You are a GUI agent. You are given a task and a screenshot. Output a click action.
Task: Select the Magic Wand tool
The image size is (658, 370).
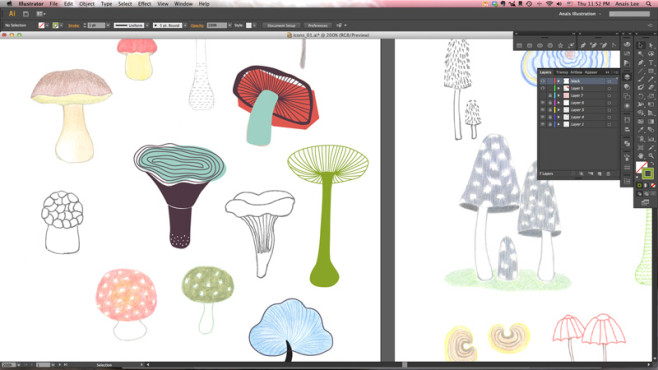pyautogui.click(x=641, y=54)
